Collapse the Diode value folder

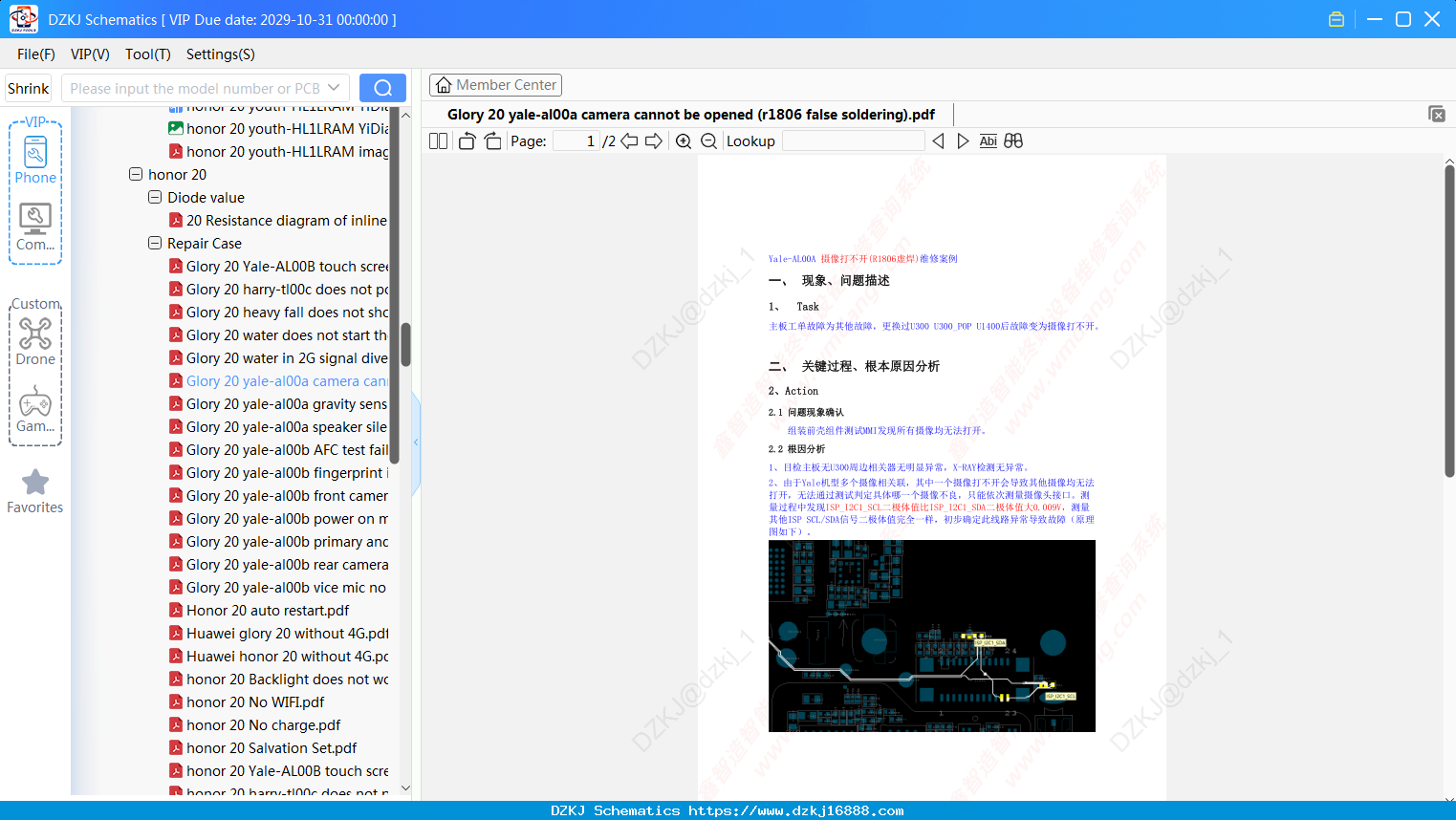click(155, 198)
